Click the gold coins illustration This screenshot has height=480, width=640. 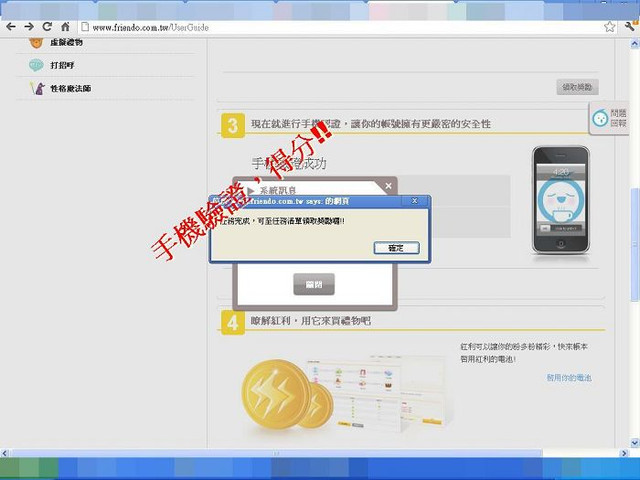coord(287,395)
